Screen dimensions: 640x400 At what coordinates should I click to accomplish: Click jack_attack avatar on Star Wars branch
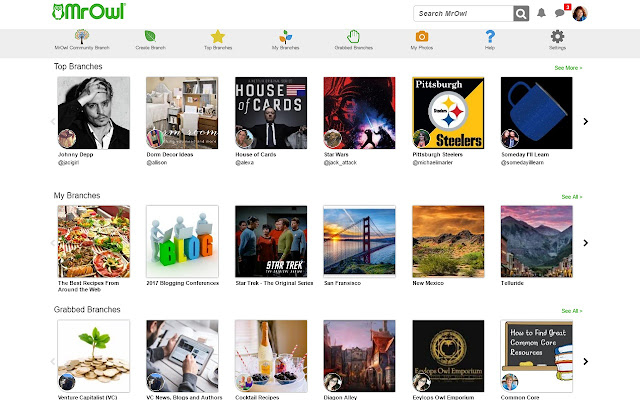[333, 139]
